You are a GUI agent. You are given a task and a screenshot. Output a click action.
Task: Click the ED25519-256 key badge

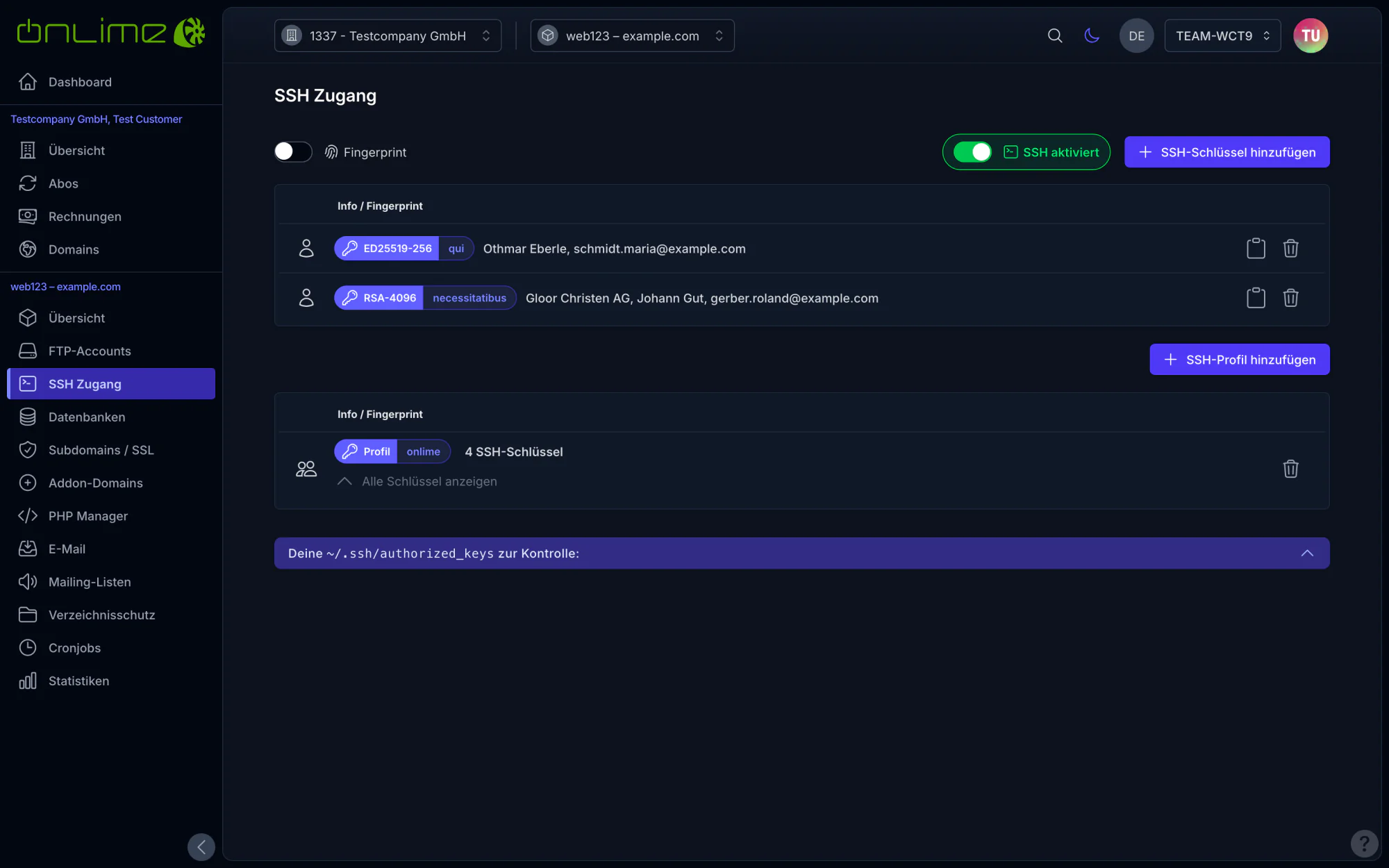tap(387, 248)
